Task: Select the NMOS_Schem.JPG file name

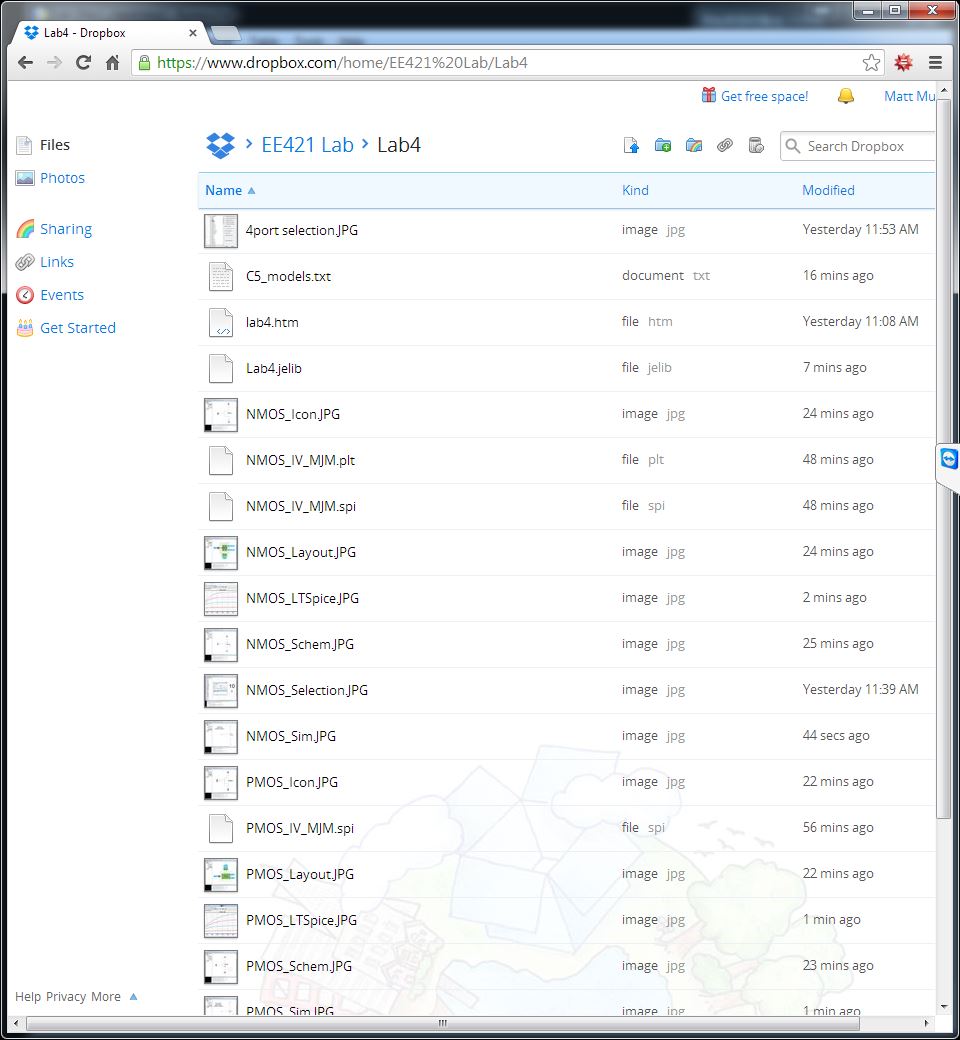Action: (300, 644)
